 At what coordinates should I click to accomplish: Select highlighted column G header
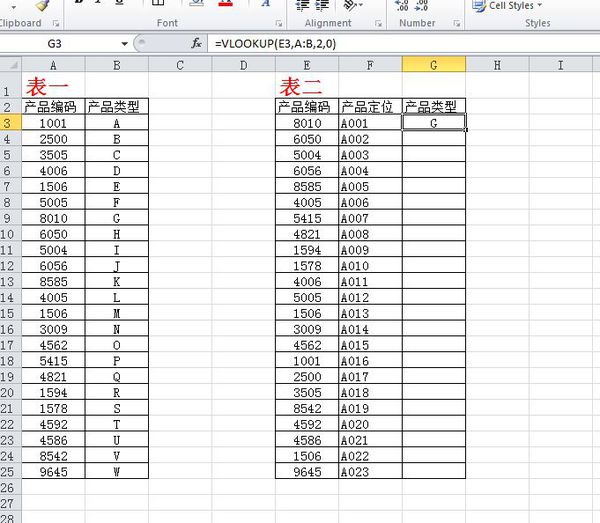coord(434,65)
